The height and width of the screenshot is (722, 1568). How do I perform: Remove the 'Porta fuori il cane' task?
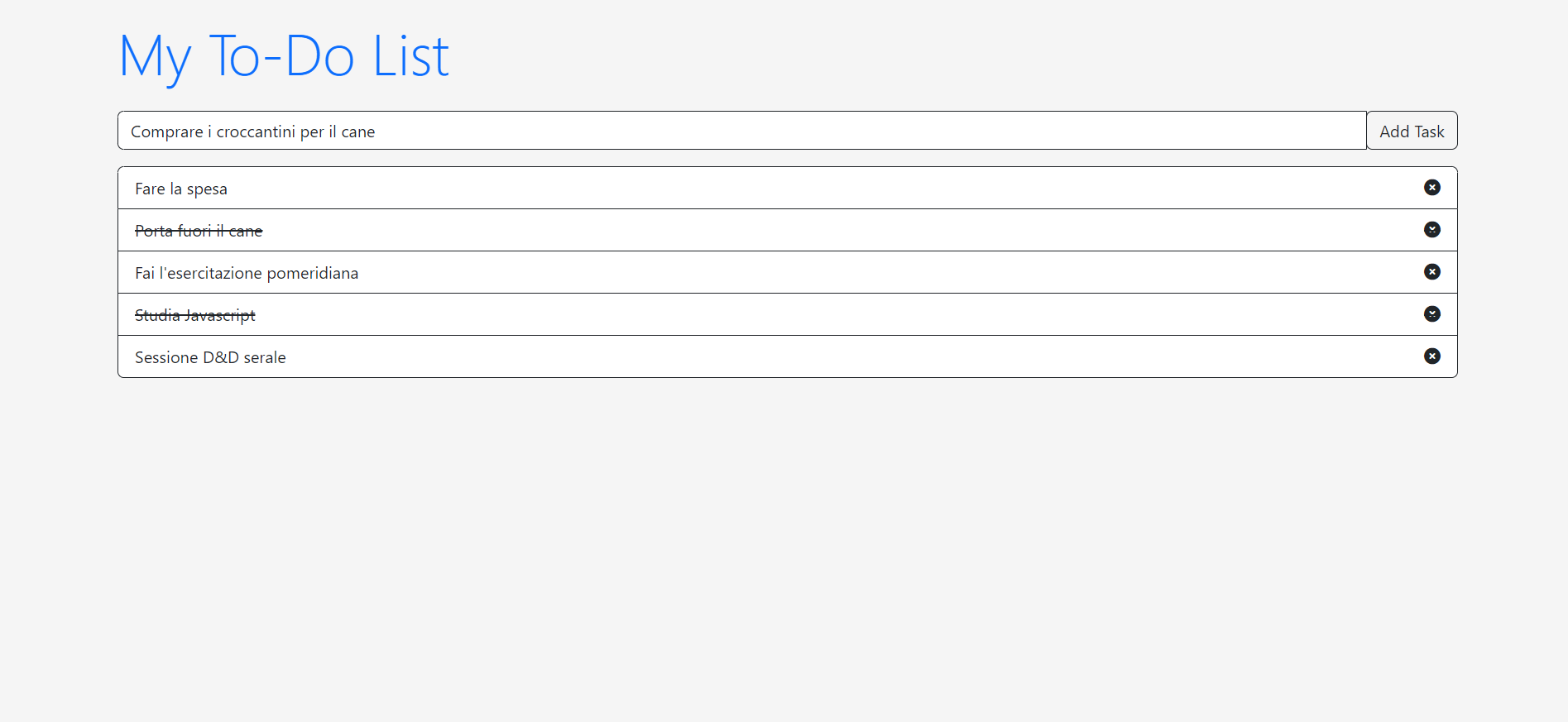point(1431,230)
